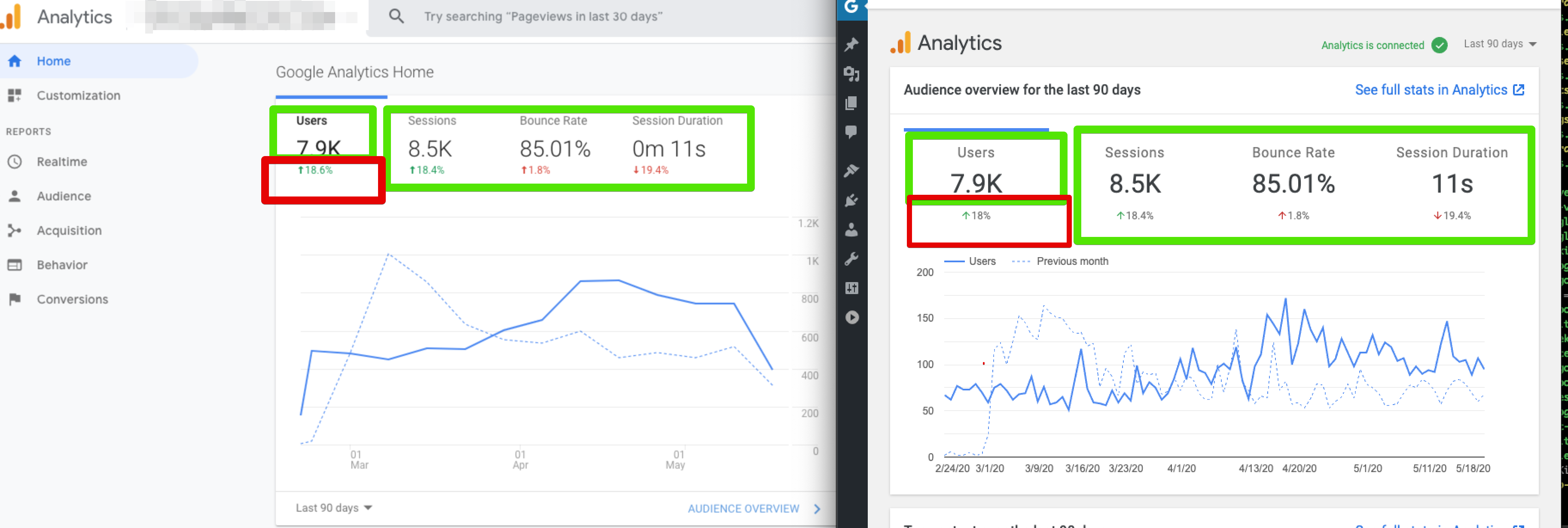Click the Site Kit Analytics logo
1568x528 pixels.
coord(946,43)
